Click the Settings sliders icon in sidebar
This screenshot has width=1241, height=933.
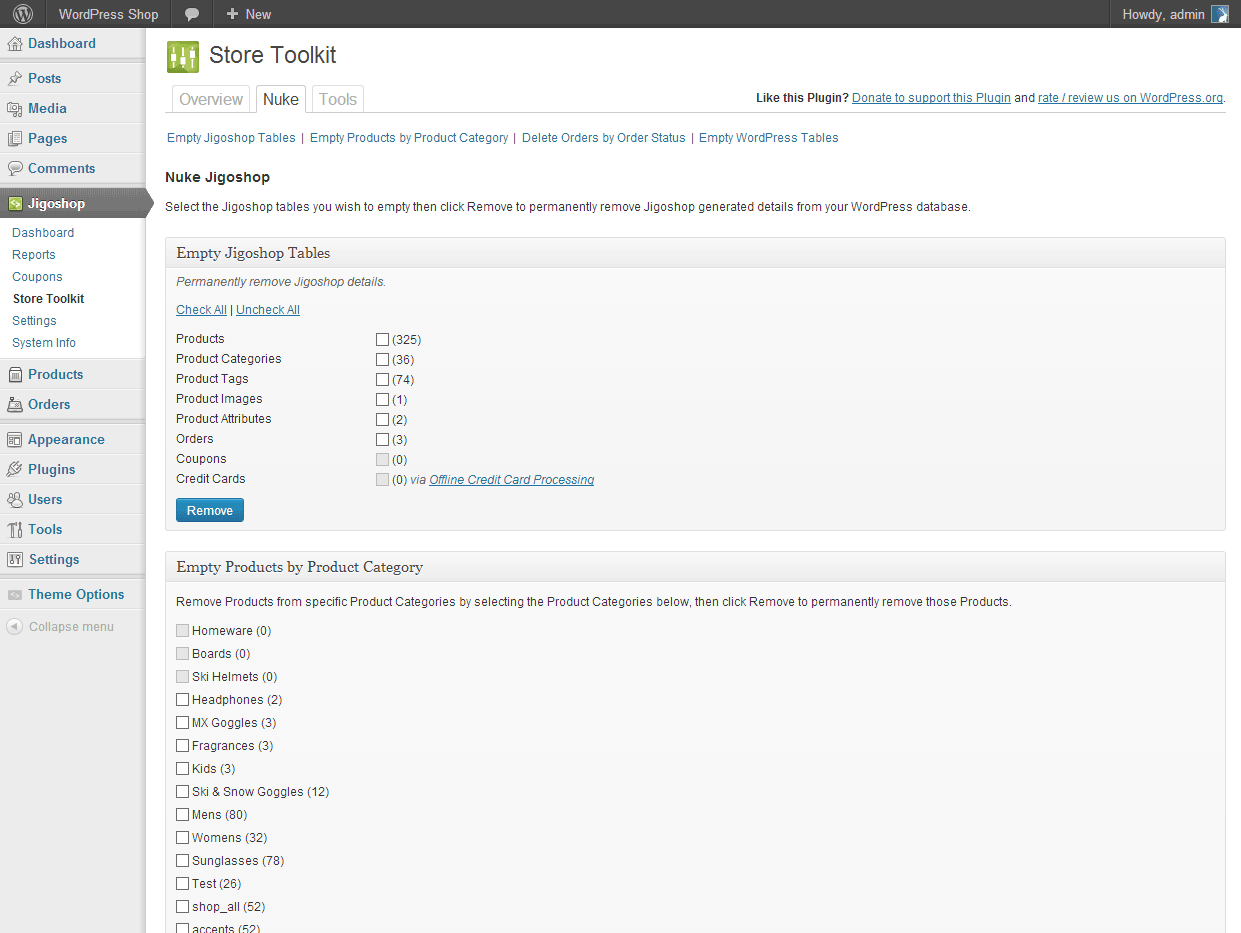[x=15, y=560]
